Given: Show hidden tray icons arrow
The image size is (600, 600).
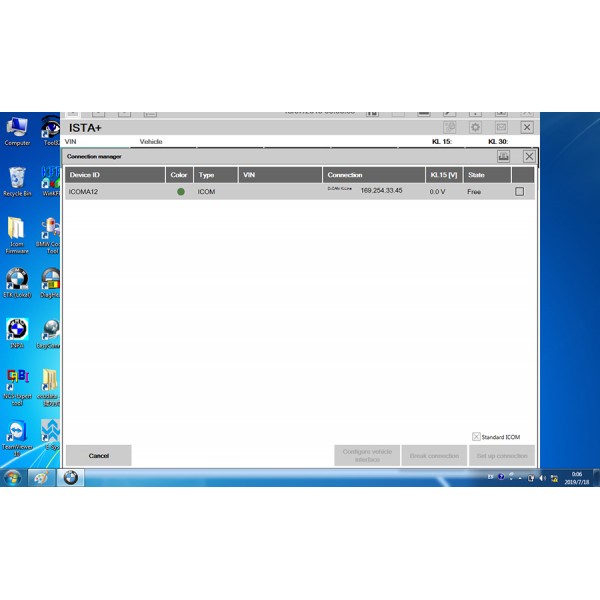Looking at the screenshot, I should [x=520, y=478].
